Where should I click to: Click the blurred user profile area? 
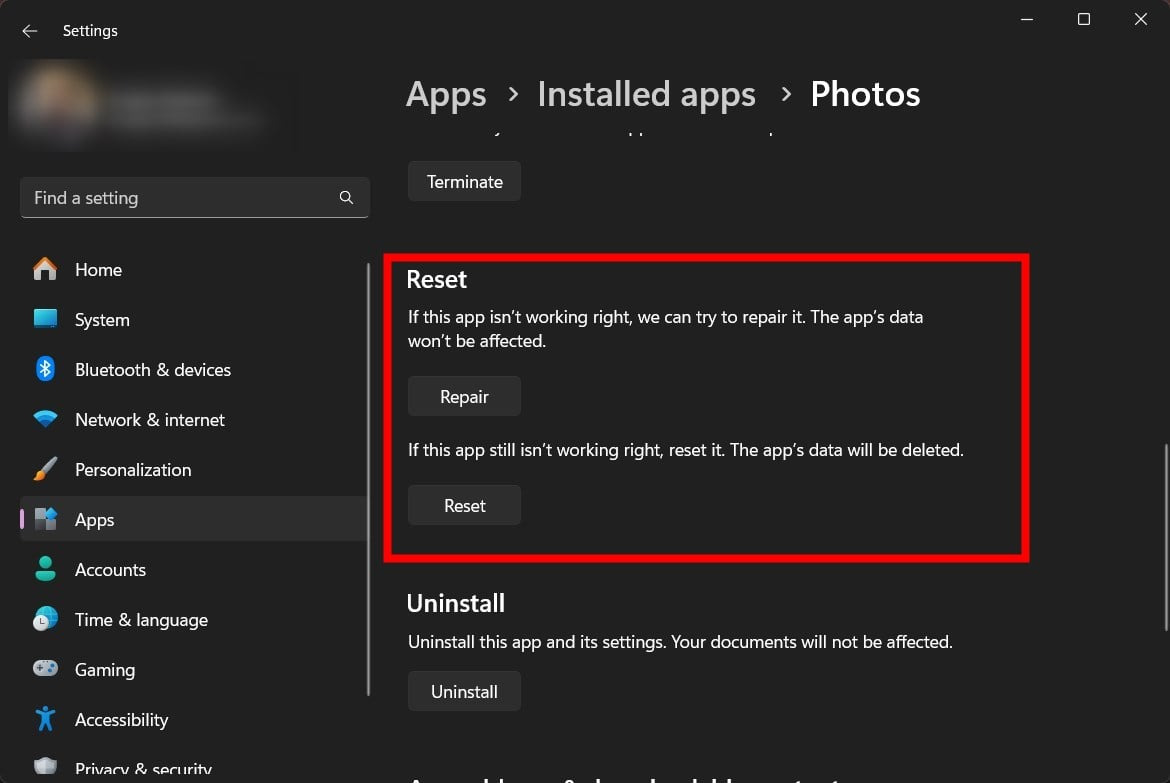[x=149, y=104]
